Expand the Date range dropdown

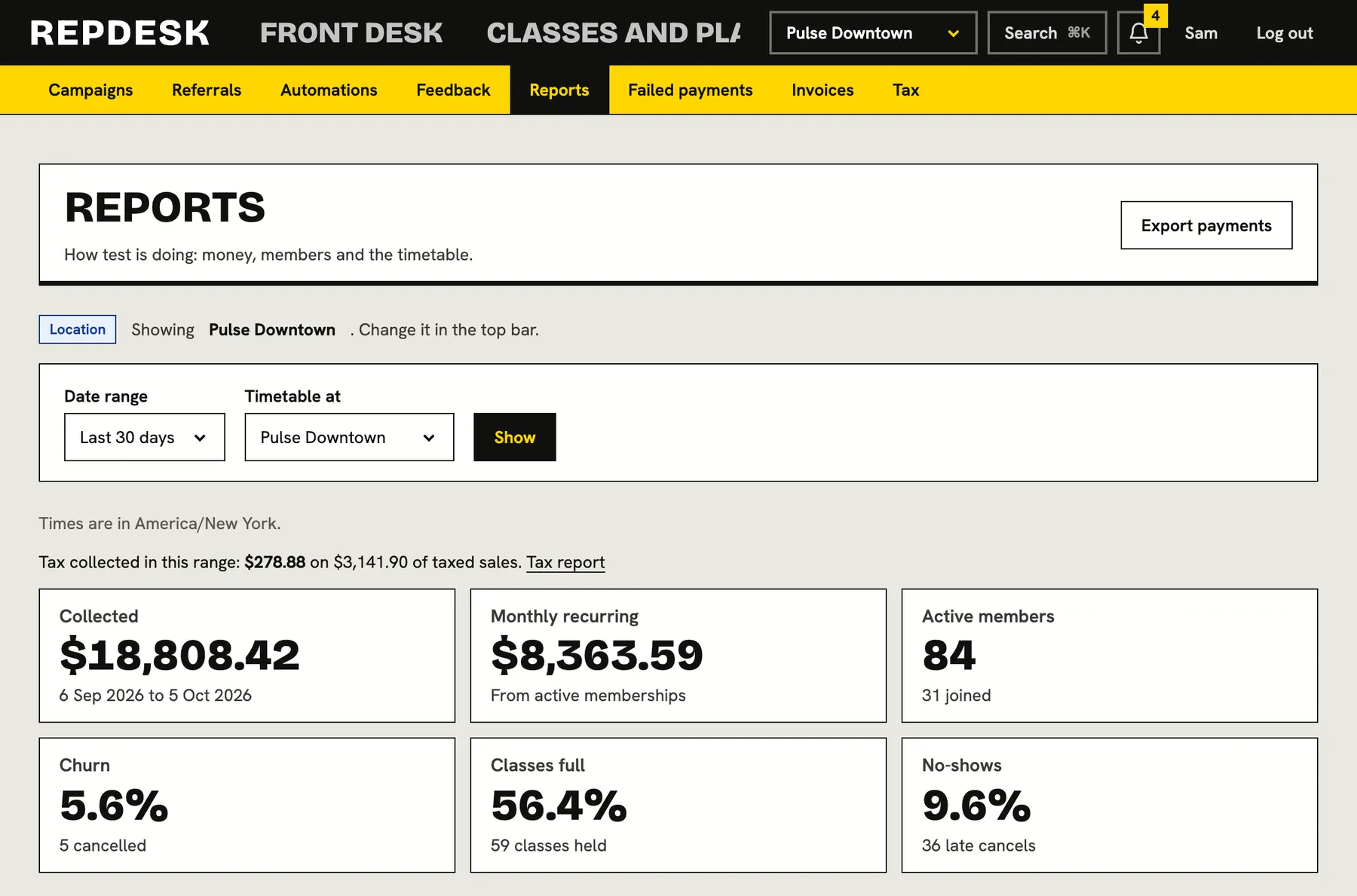145,437
